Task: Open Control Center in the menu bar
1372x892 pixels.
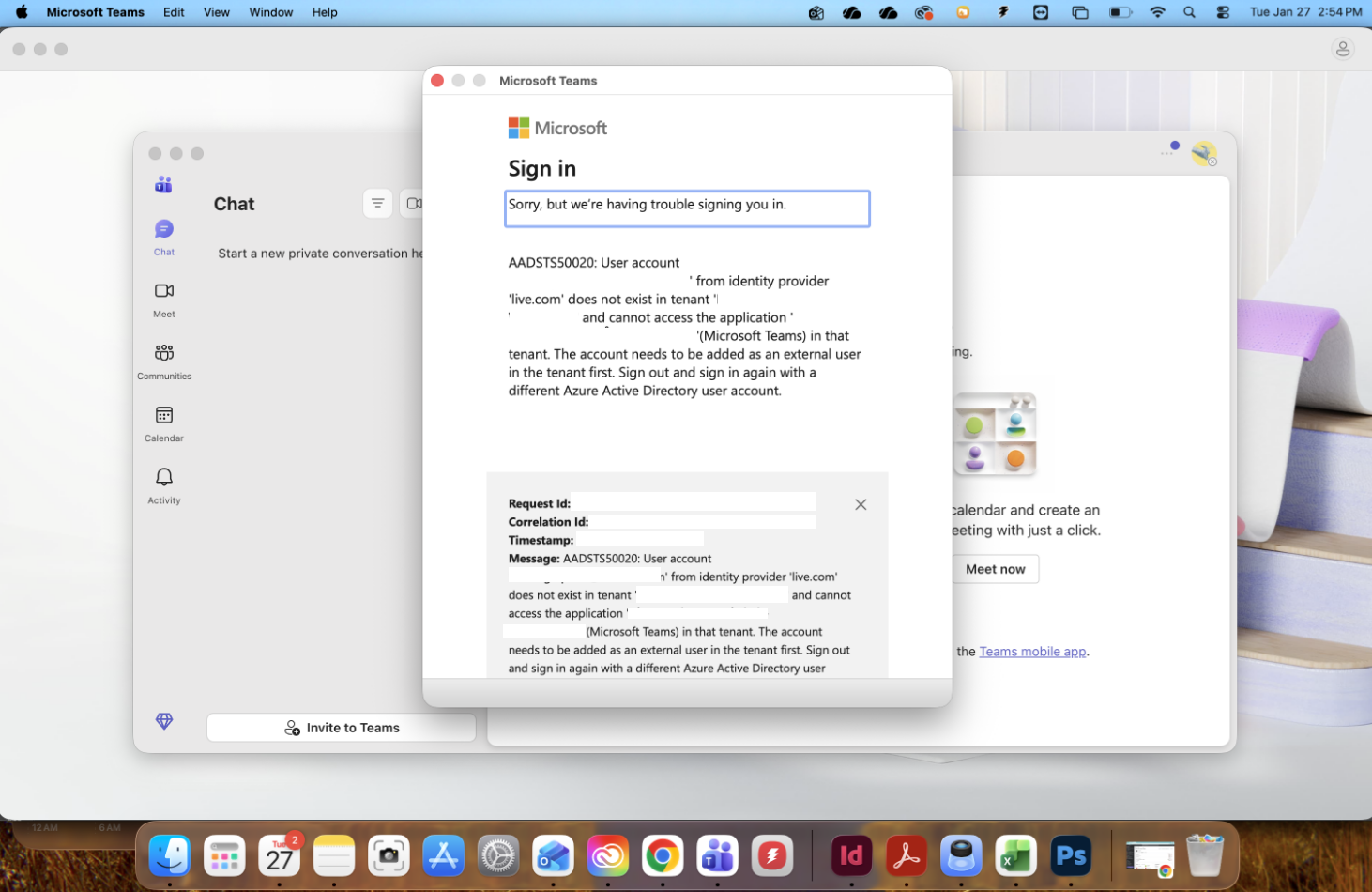Action: tap(1223, 12)
